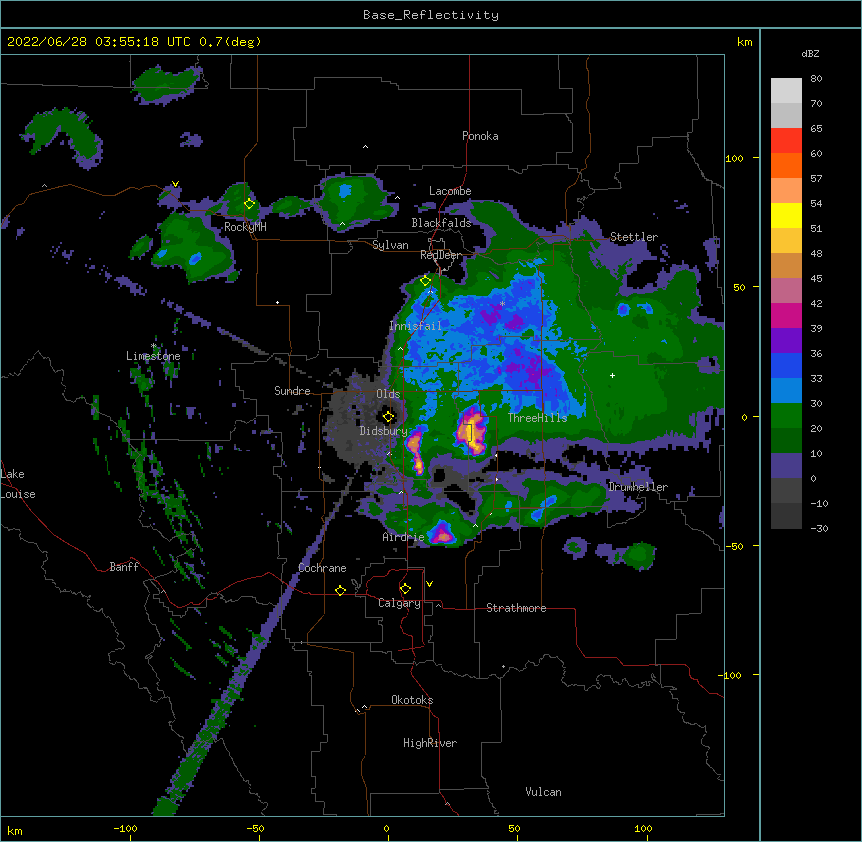Click the Limestone label on the map

[153, 356]
